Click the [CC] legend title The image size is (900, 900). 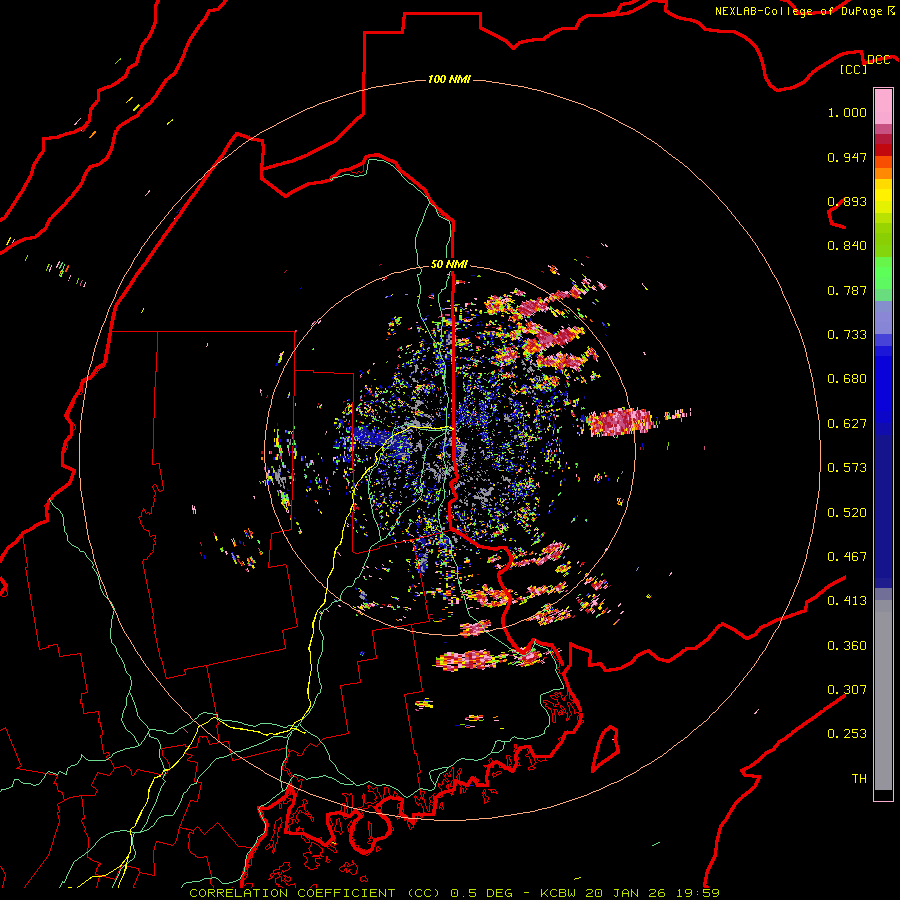point(854,69)
